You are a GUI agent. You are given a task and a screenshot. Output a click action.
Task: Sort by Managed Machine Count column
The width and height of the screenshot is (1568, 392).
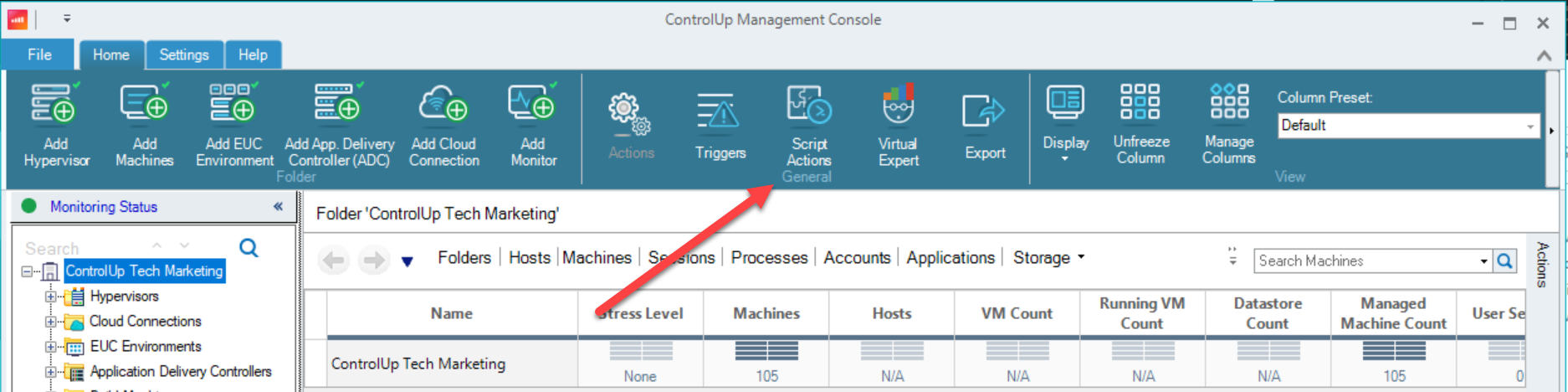(1393, 313)
